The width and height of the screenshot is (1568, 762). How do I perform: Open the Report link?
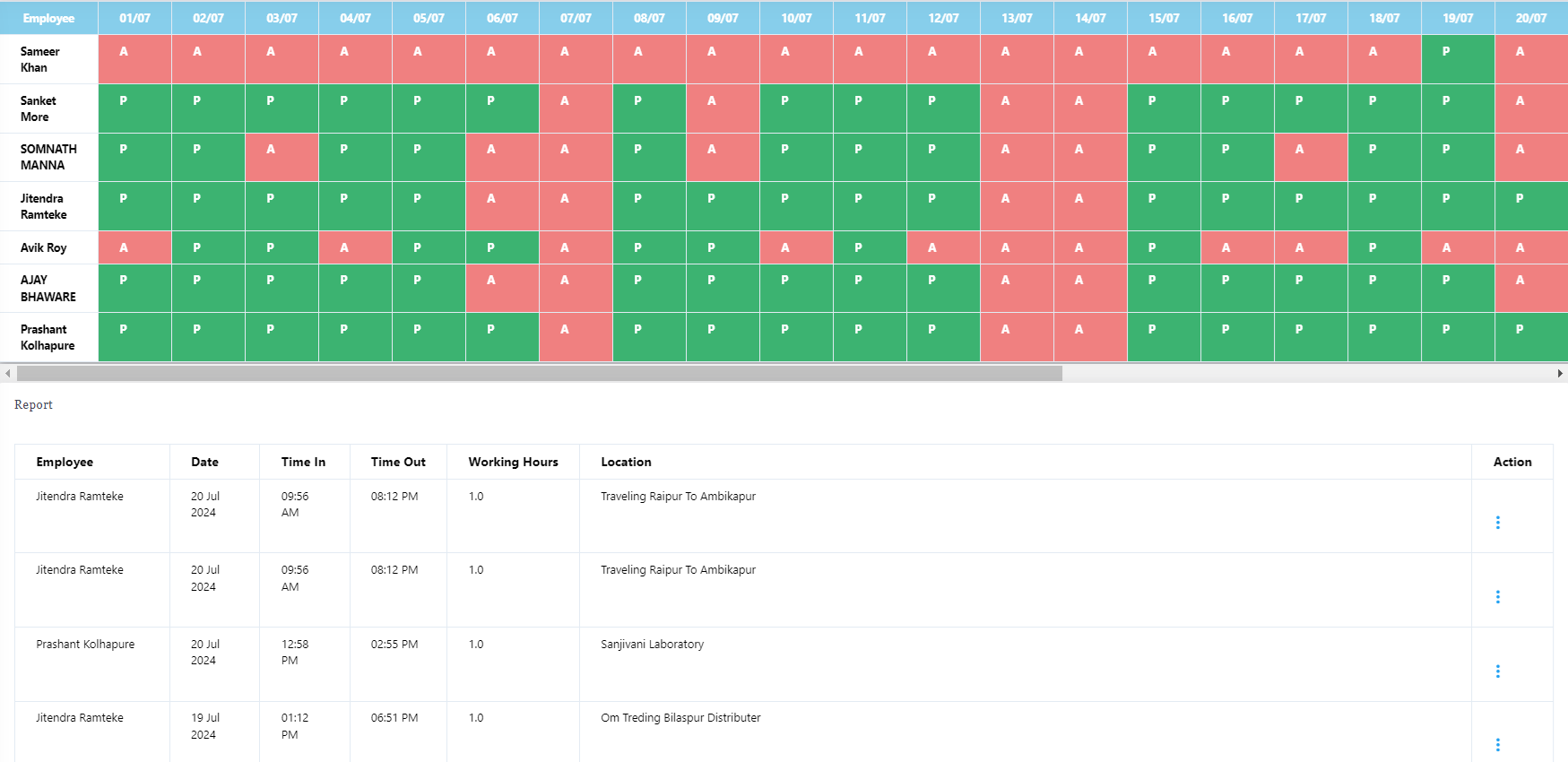(x=33, y=404)
